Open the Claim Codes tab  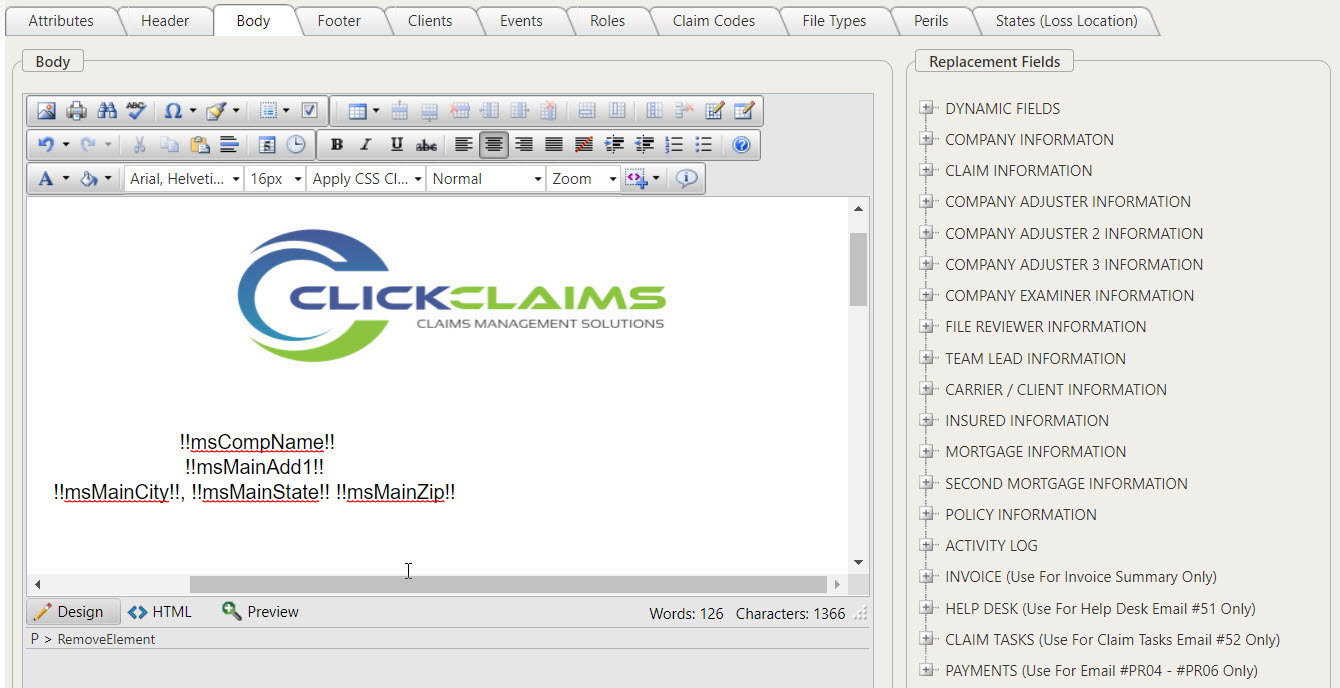(714, 20)
